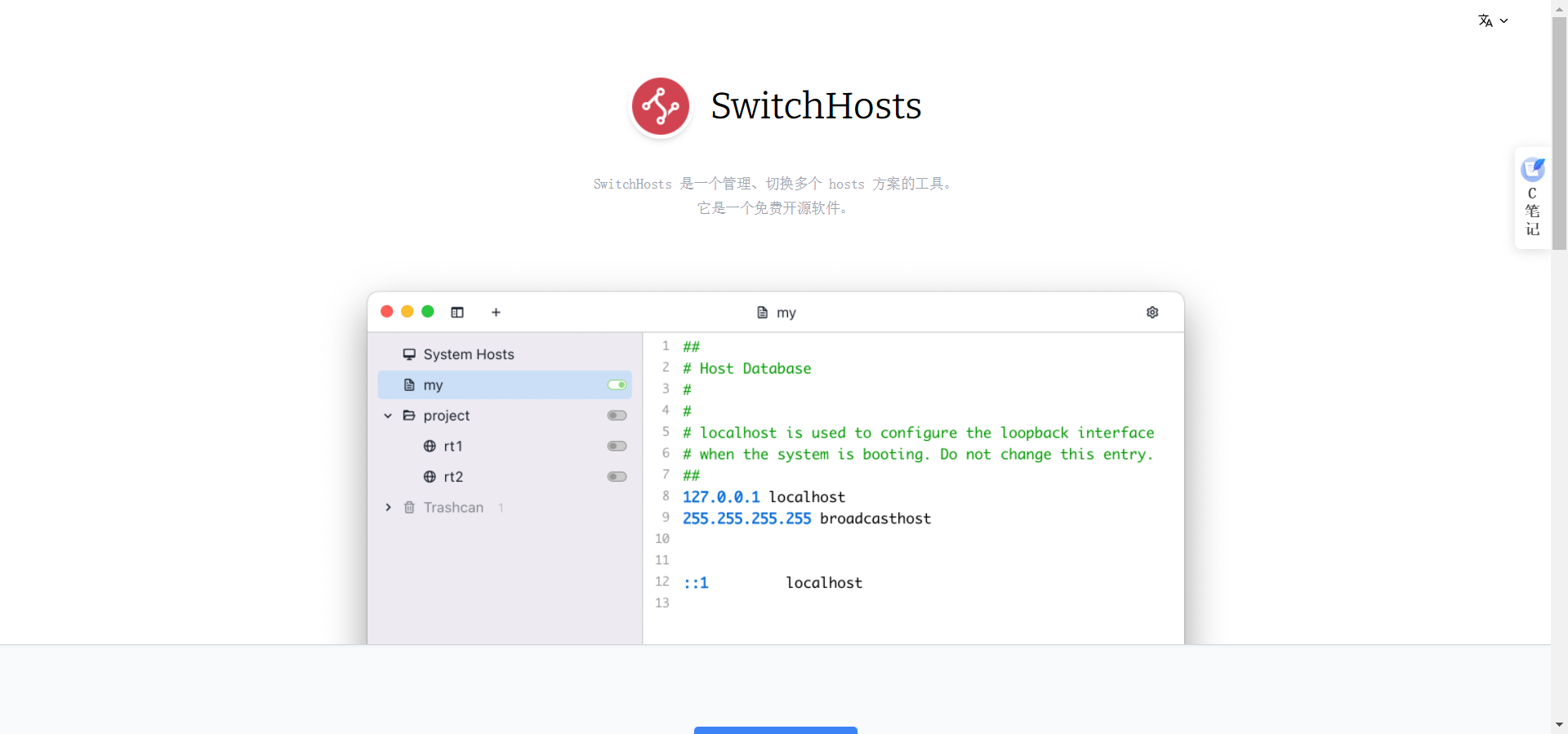
Task: Click the '127.0.0.1' address on line 8
Action: (x=721, y=497)
